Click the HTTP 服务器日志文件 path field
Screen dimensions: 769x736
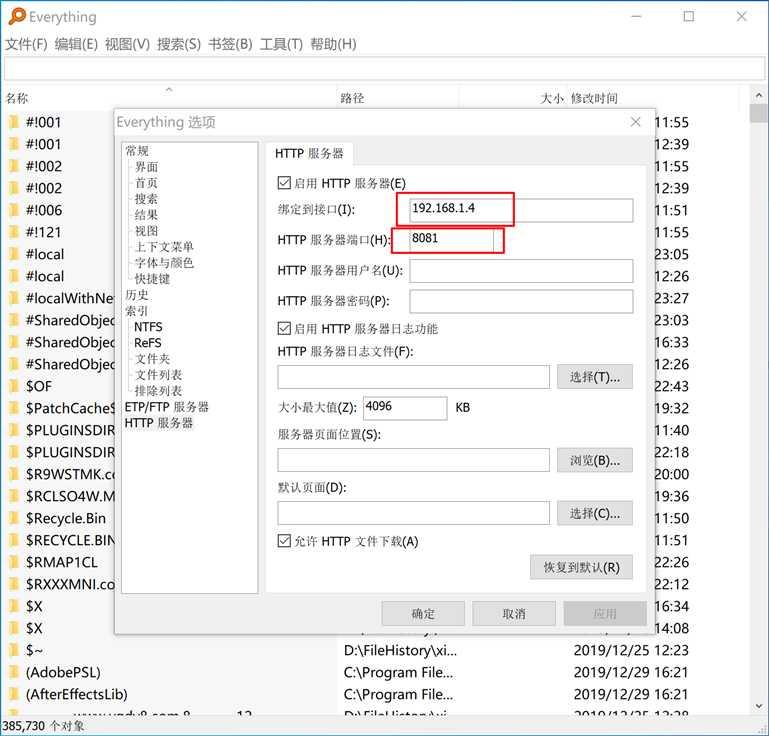(413, 377)
